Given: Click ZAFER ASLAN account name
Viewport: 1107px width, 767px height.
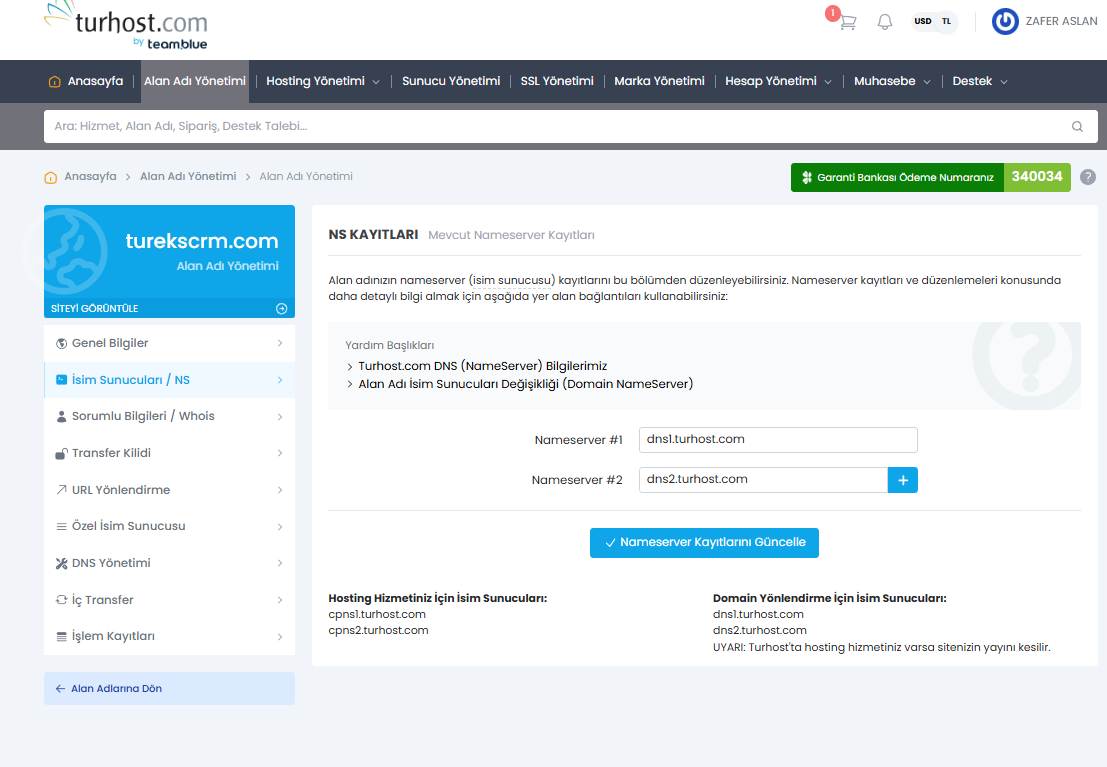Looking at the screenshot, I should point(1061,22).
